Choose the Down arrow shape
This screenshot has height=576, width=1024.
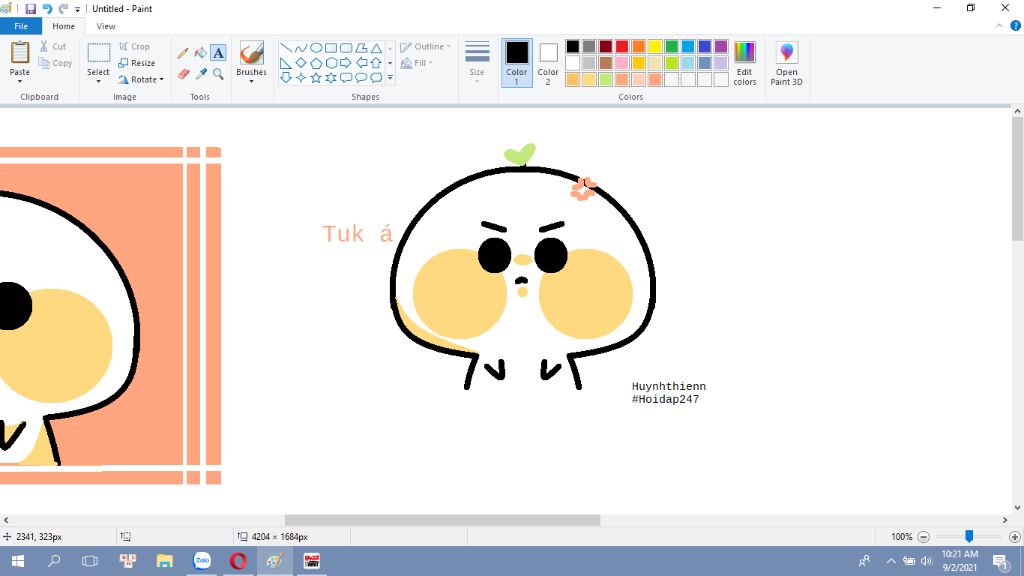coord(285,78)
